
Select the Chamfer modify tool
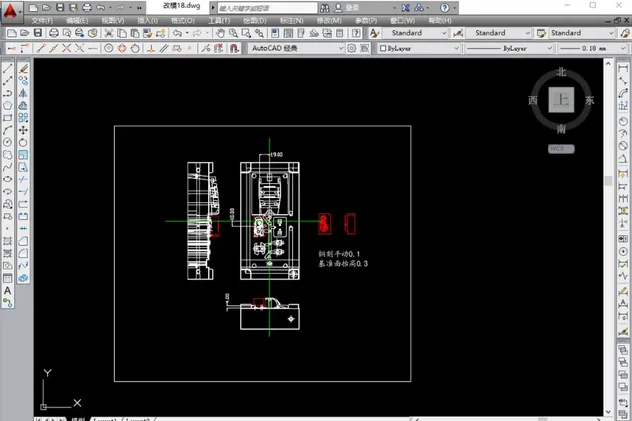tap(23, 241)
